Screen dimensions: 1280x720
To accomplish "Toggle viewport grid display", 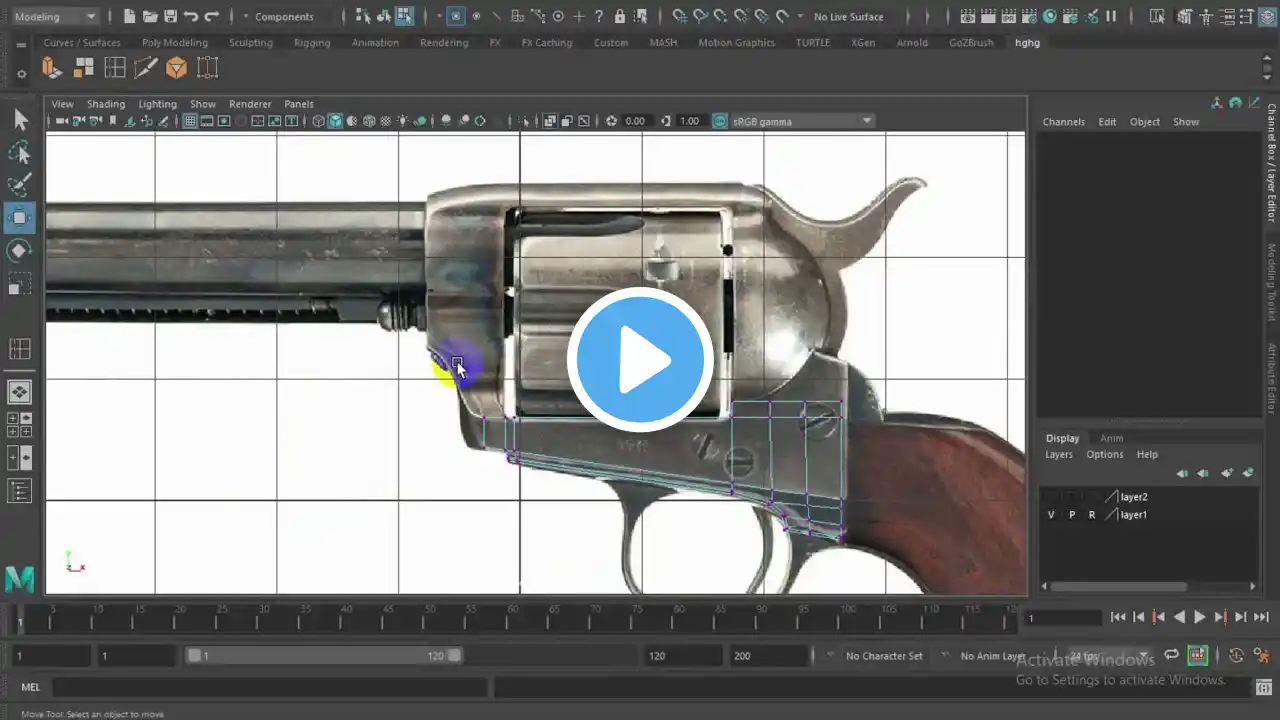I will coord(190,121).
